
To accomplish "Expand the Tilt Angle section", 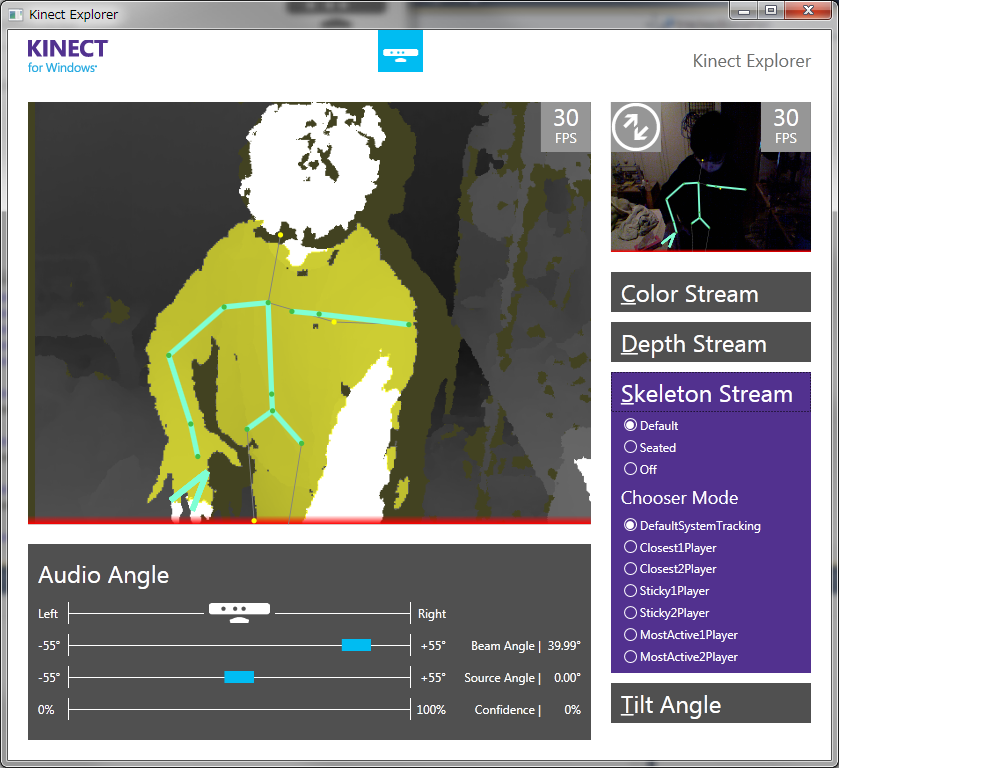I will coord(710,703).
